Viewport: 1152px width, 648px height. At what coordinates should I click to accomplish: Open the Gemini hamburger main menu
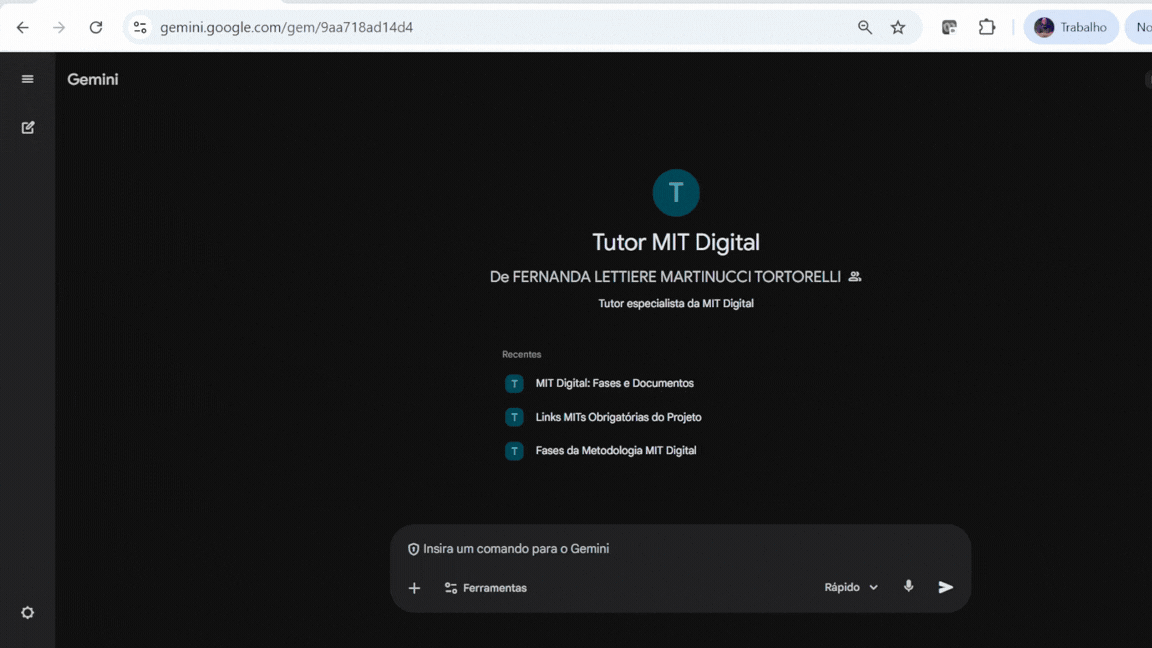coord(28,79)
